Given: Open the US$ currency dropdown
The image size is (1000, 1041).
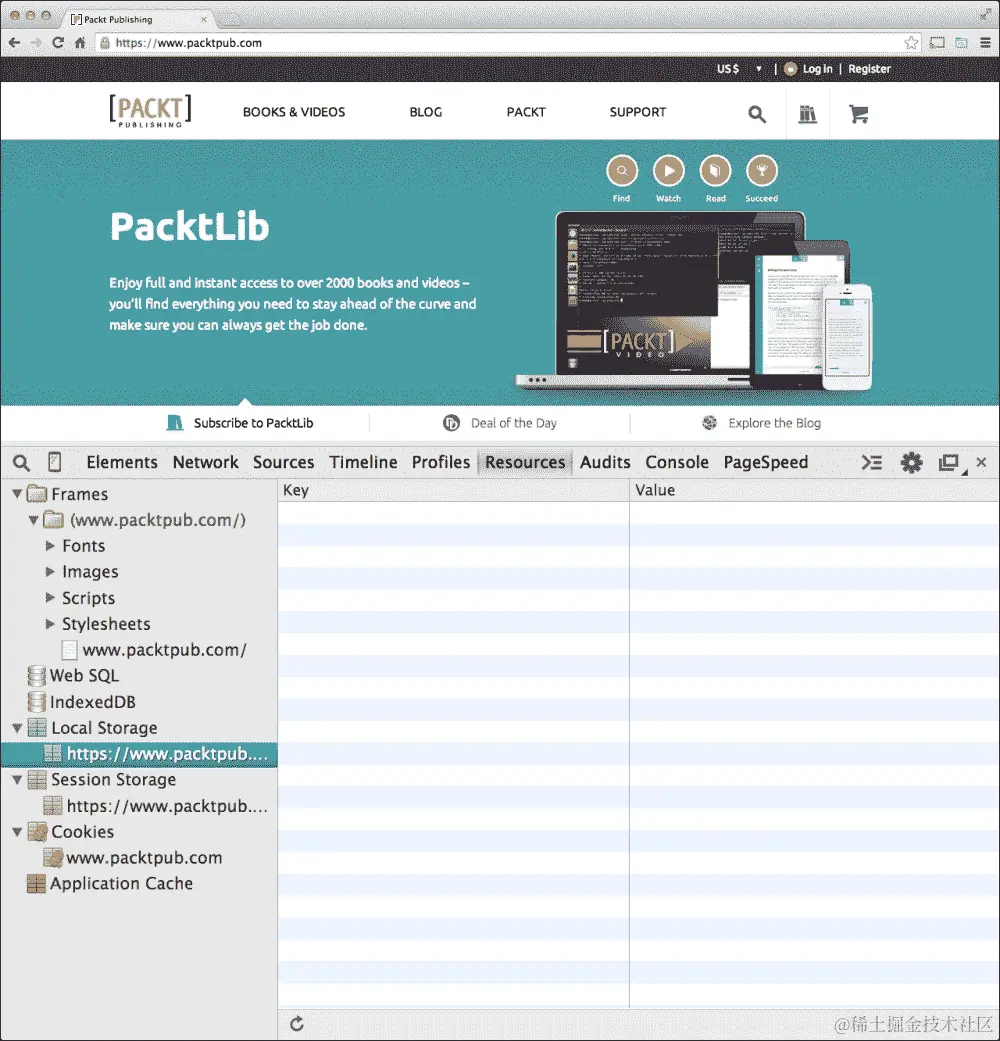Looking at the screenshot, I should pyautogui.click(x=738, y=68).
